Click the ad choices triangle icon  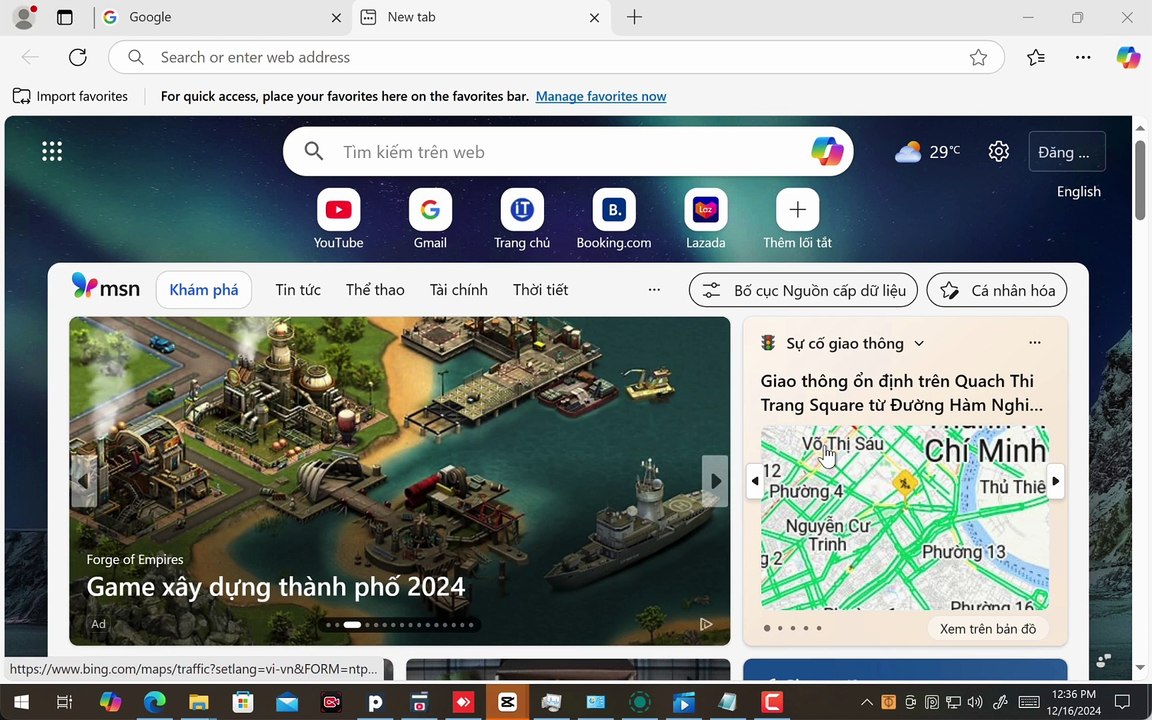(705, 624)
